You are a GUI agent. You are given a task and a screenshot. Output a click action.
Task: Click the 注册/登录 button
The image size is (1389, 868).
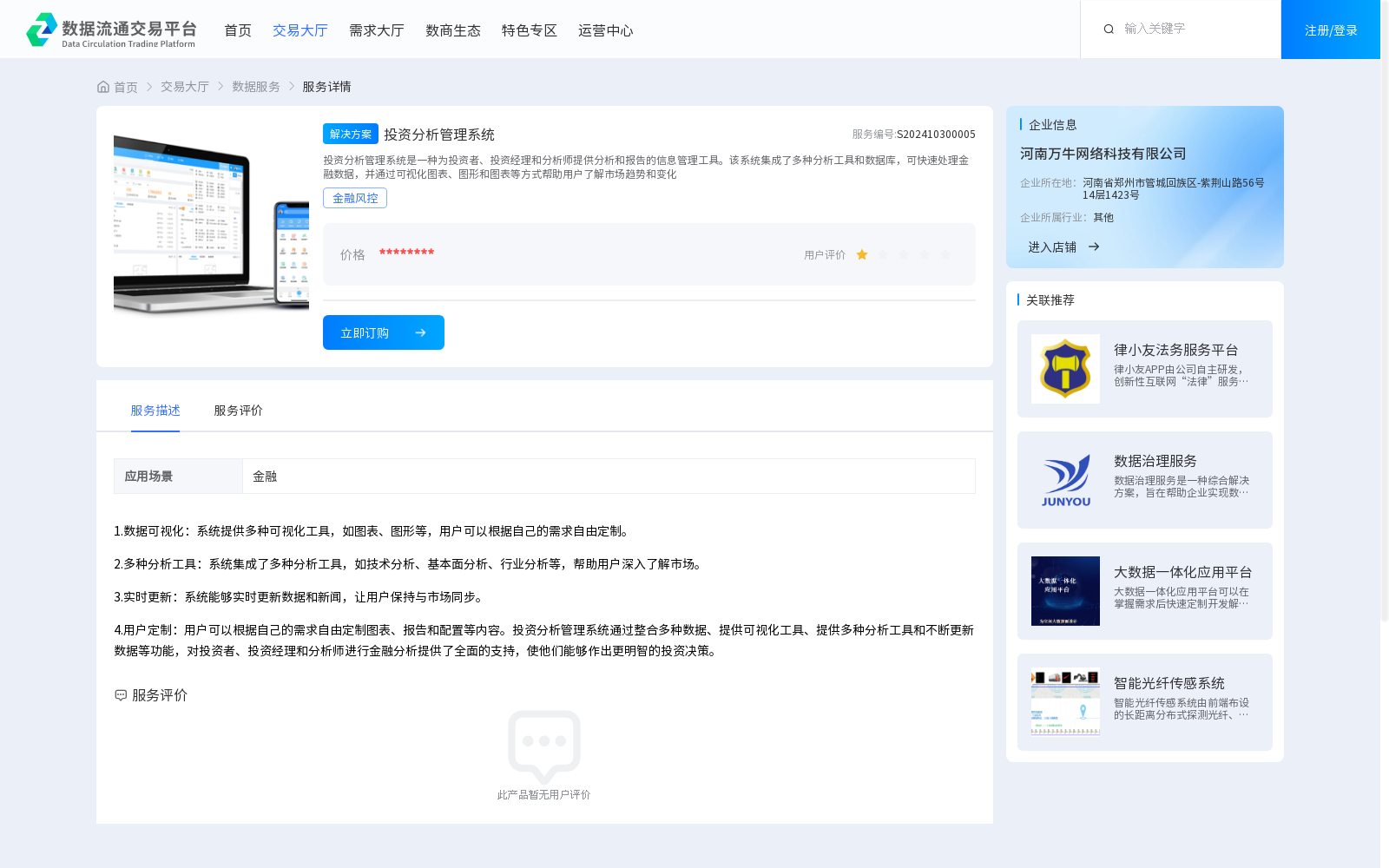click(1331, 30)
